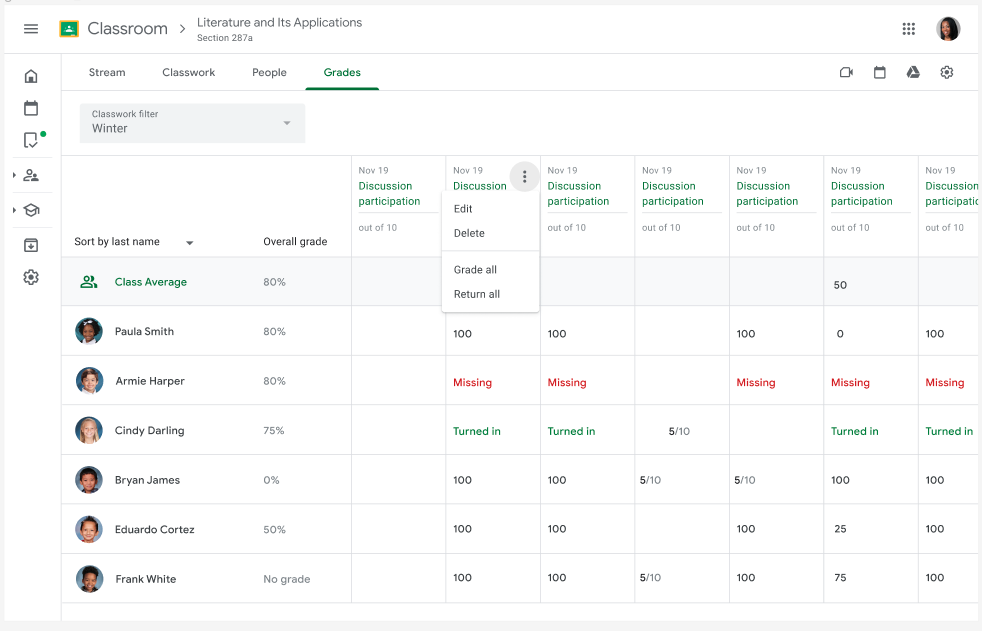This screenshot has width=982, height=631.
Task: Choose Edit in the open context menu
Action: click(x=463, y=209)
